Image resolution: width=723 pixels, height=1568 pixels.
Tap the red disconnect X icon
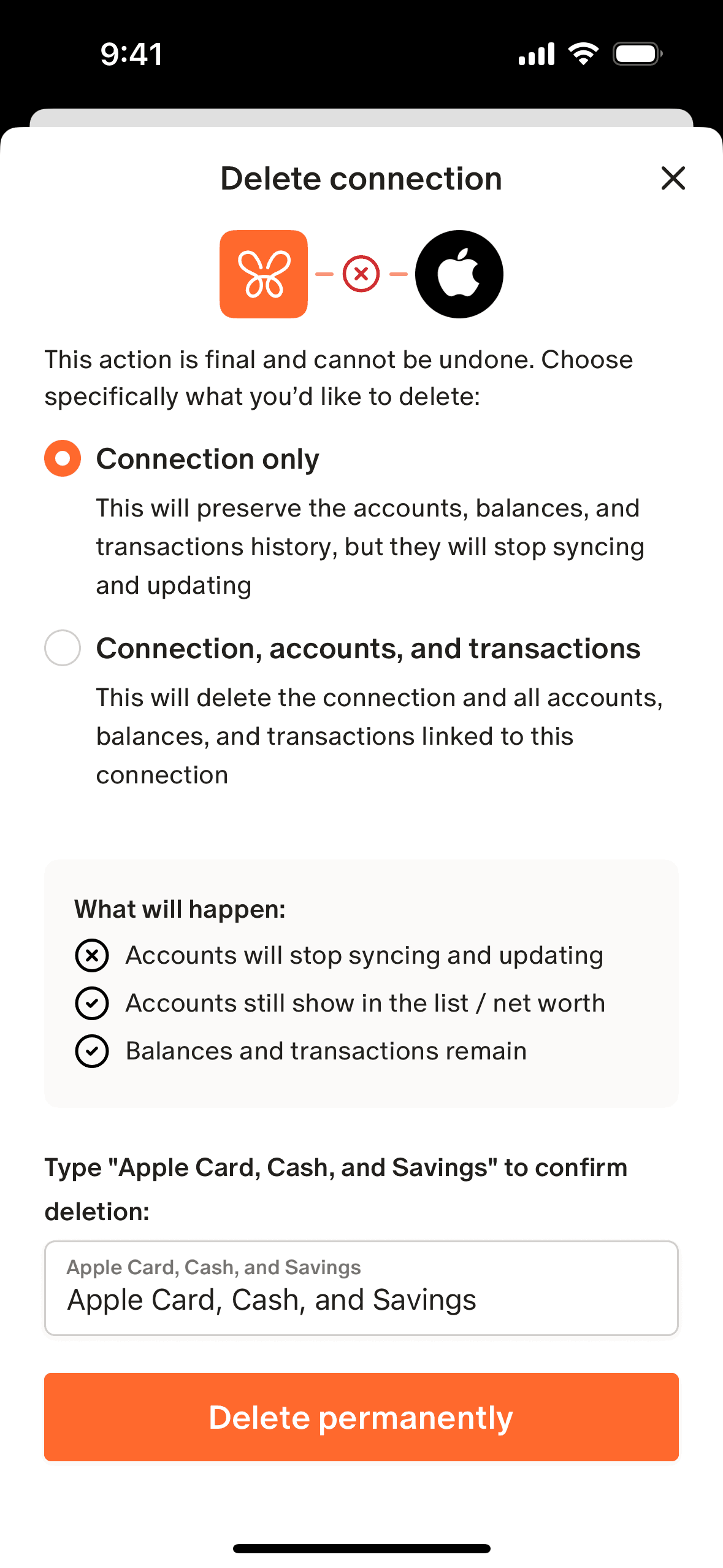coord(361,274)
